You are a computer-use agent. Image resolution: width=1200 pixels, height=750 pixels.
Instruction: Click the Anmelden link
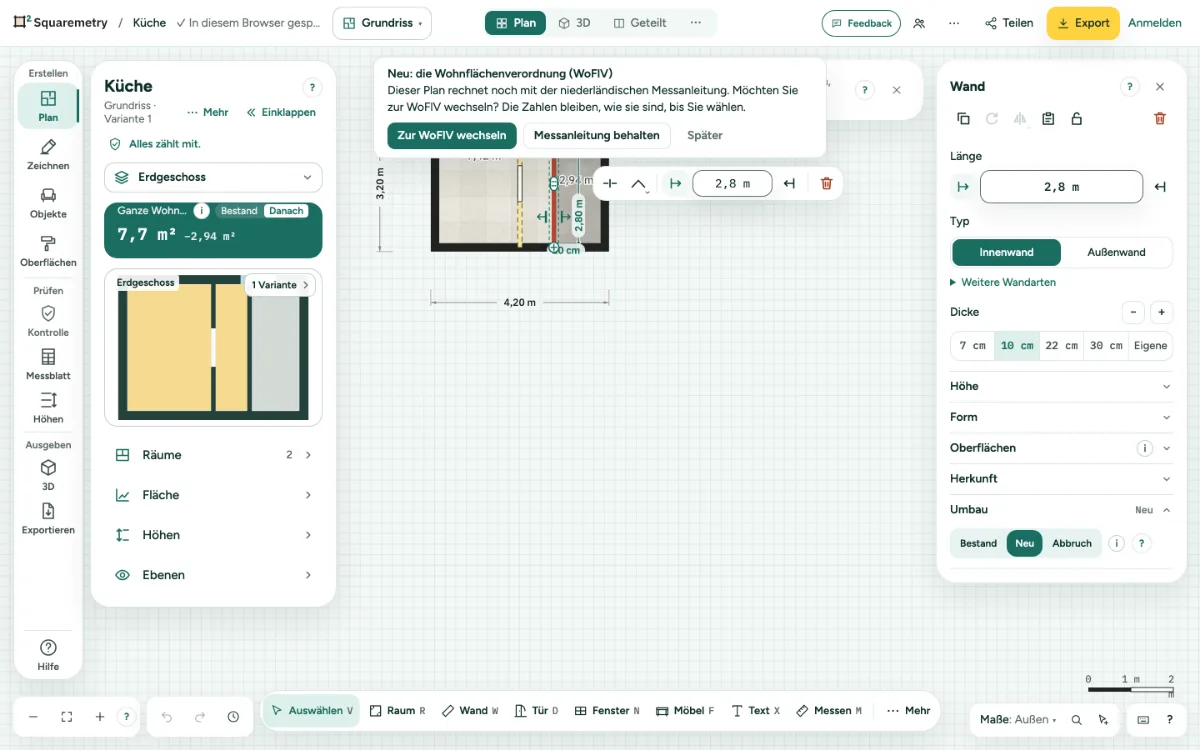pyautogui.click(x=1155, y=23)
